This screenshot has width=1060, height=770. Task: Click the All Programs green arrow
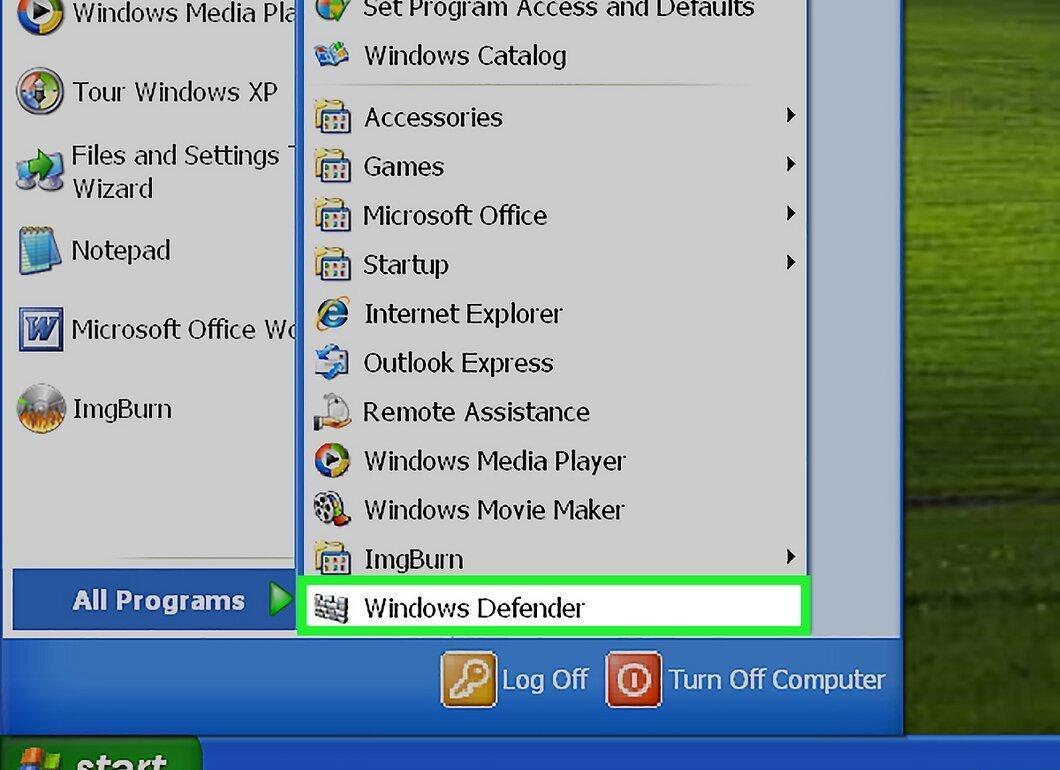(x=279, y=599)
